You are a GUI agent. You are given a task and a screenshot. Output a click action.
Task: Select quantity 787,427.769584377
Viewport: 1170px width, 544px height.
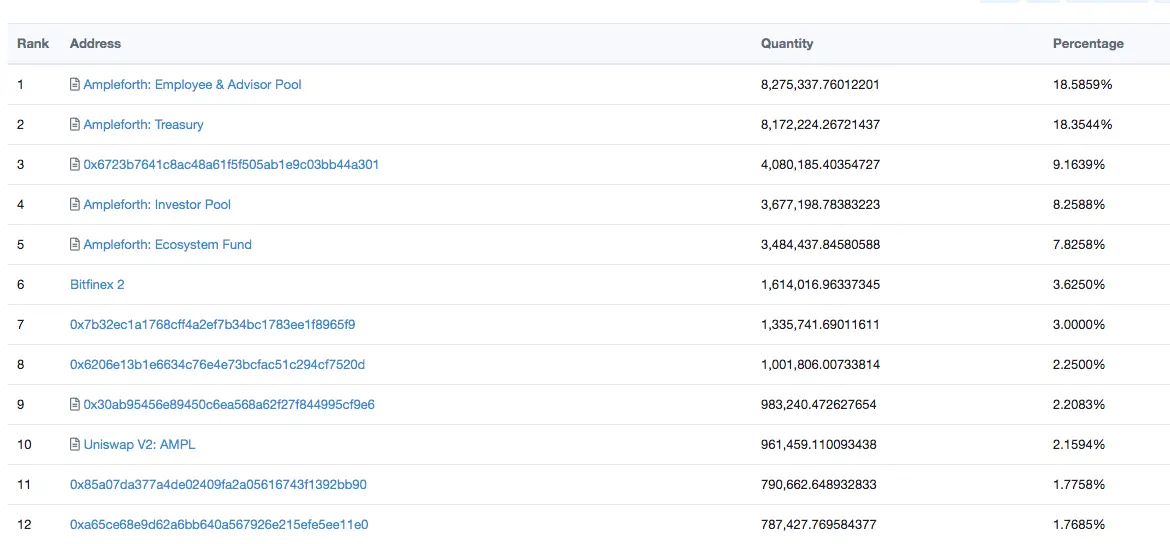(819, 525)
